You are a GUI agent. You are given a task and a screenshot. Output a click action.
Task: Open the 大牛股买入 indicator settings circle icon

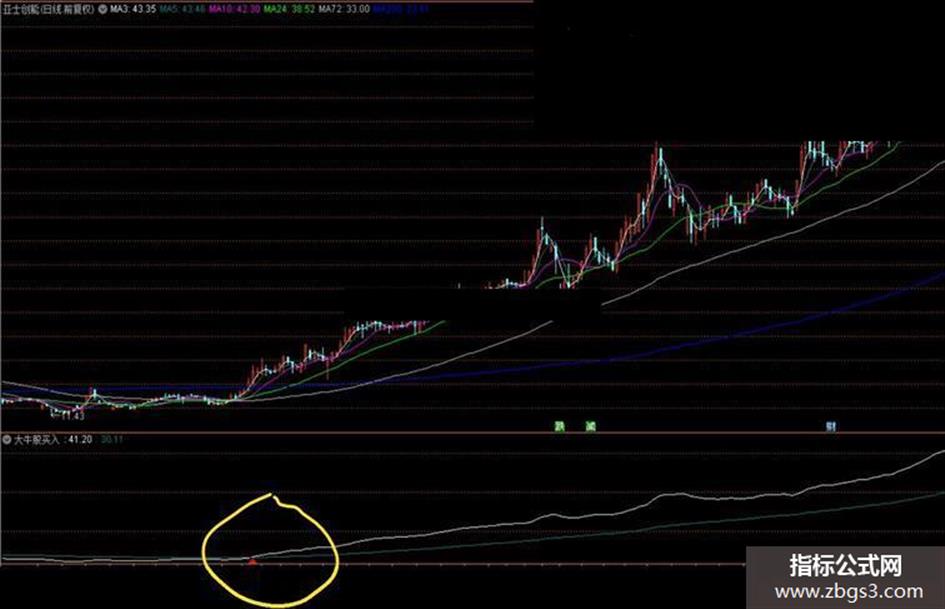7,440
